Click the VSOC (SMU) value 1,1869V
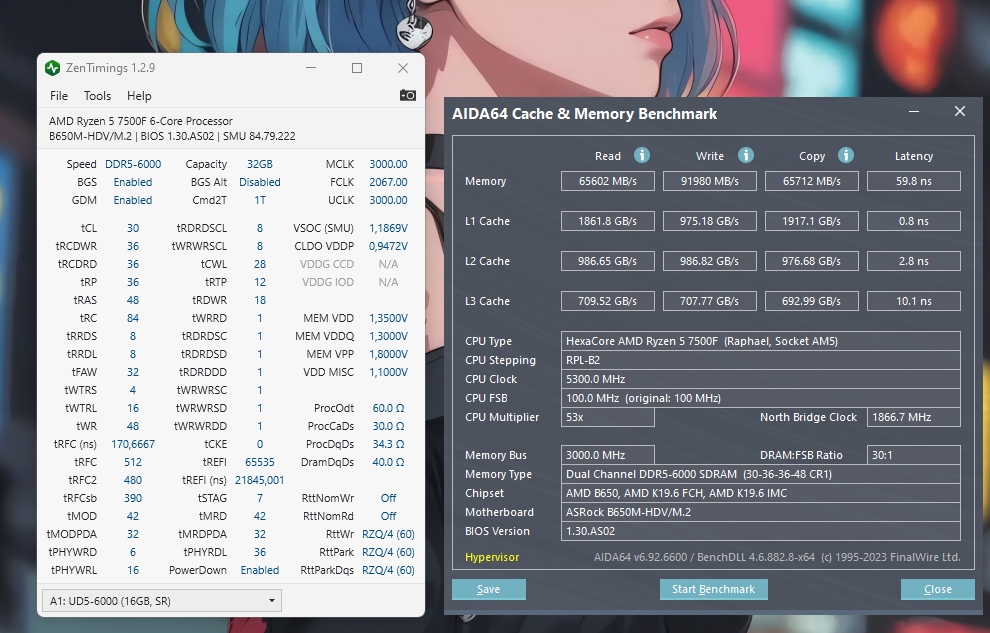This screenshot has width=990, height=633. 388,228
